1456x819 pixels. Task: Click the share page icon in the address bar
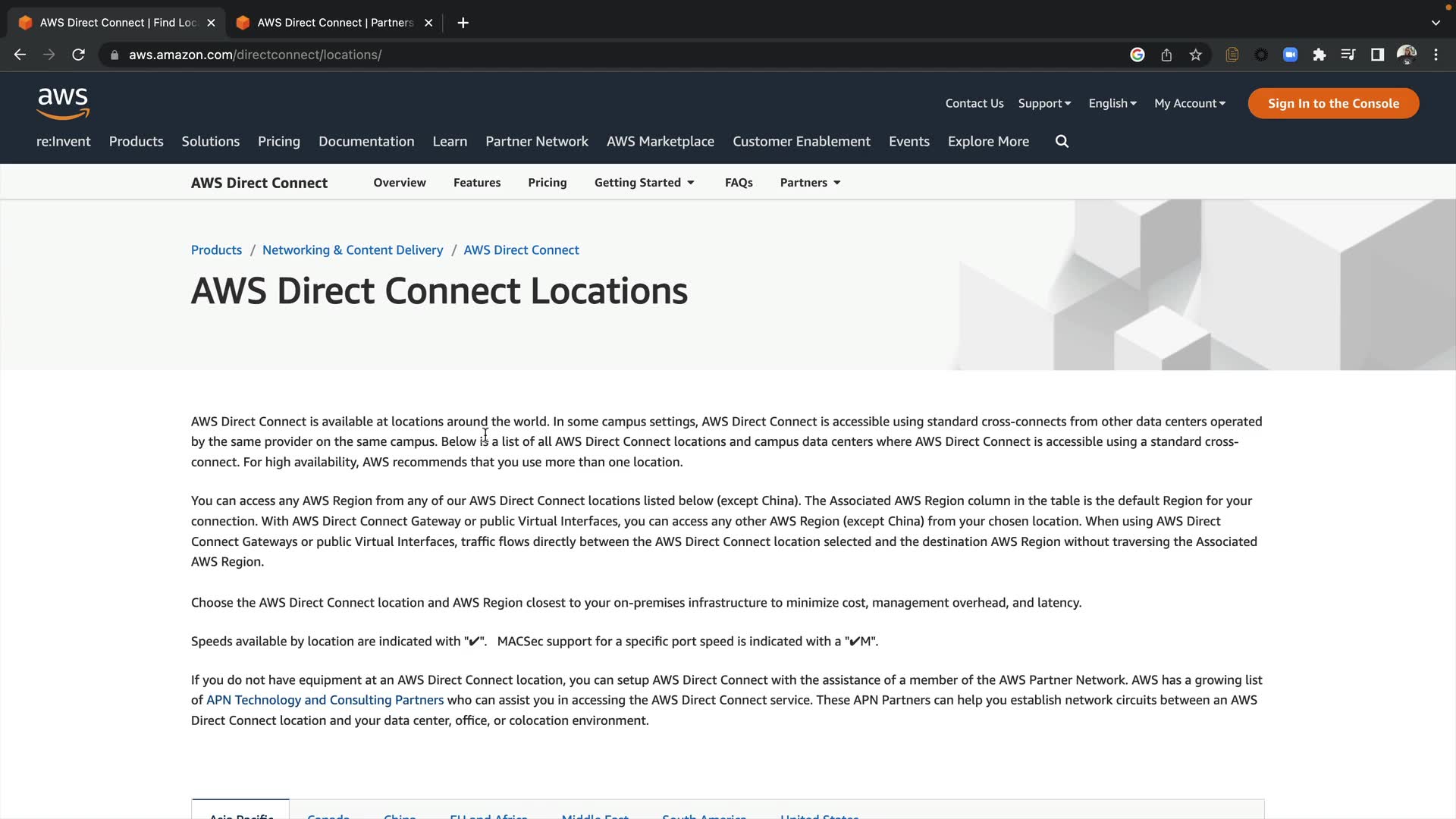click(1166, 55)
